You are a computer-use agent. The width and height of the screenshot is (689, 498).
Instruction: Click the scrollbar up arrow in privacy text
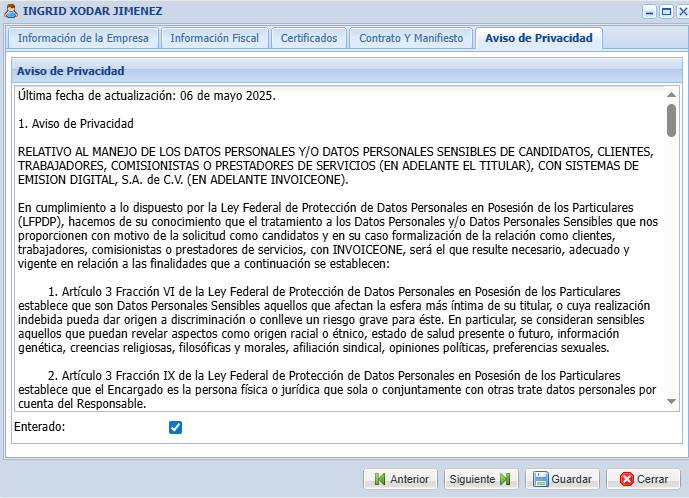(671, 95)
